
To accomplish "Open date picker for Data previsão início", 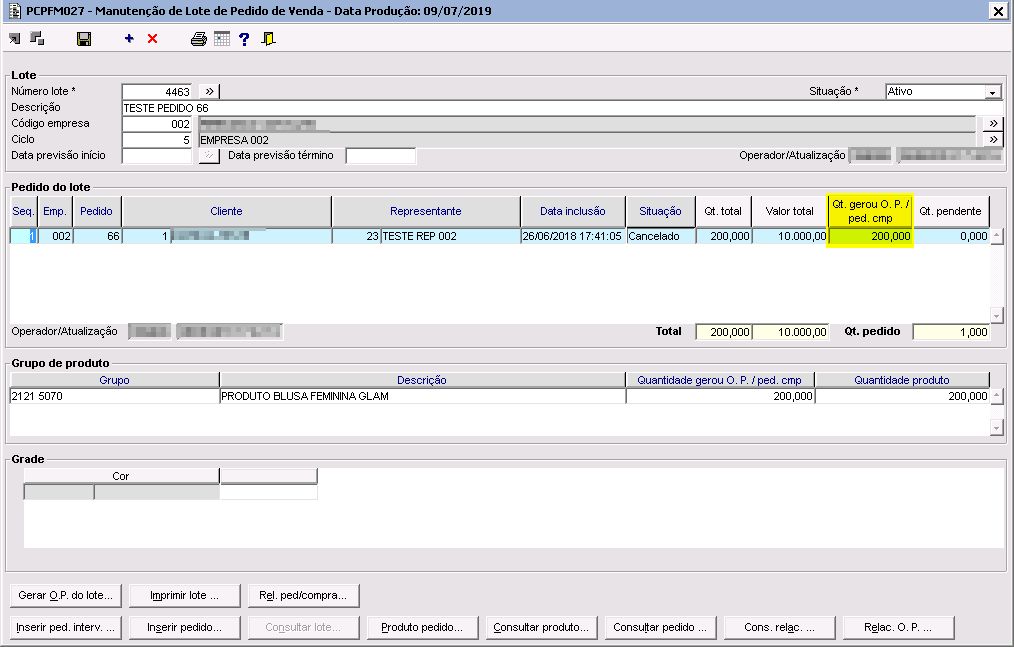I will click(210, 155).
